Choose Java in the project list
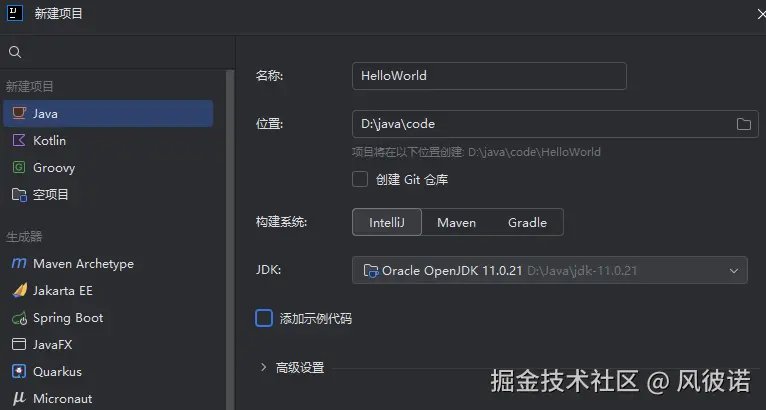Screen dimensions: 766x410 108,113
